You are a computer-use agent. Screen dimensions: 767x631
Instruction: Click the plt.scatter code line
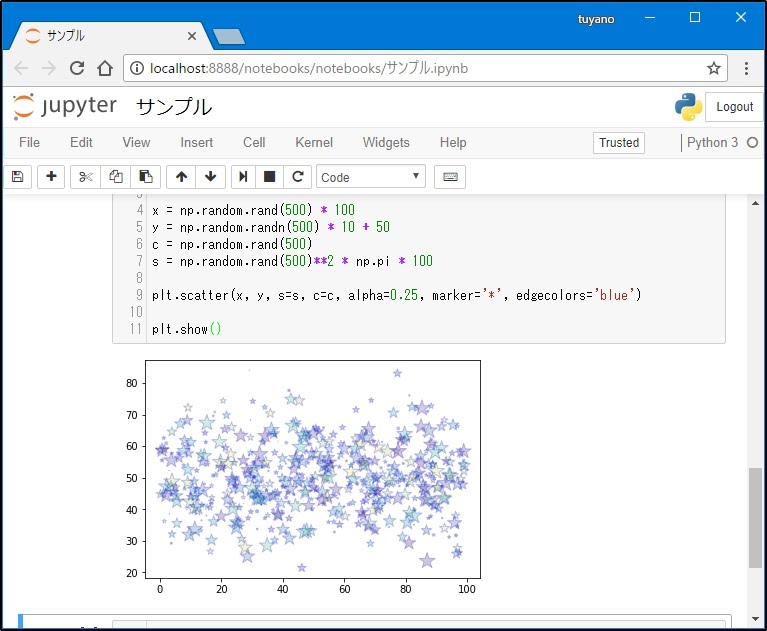396,295
